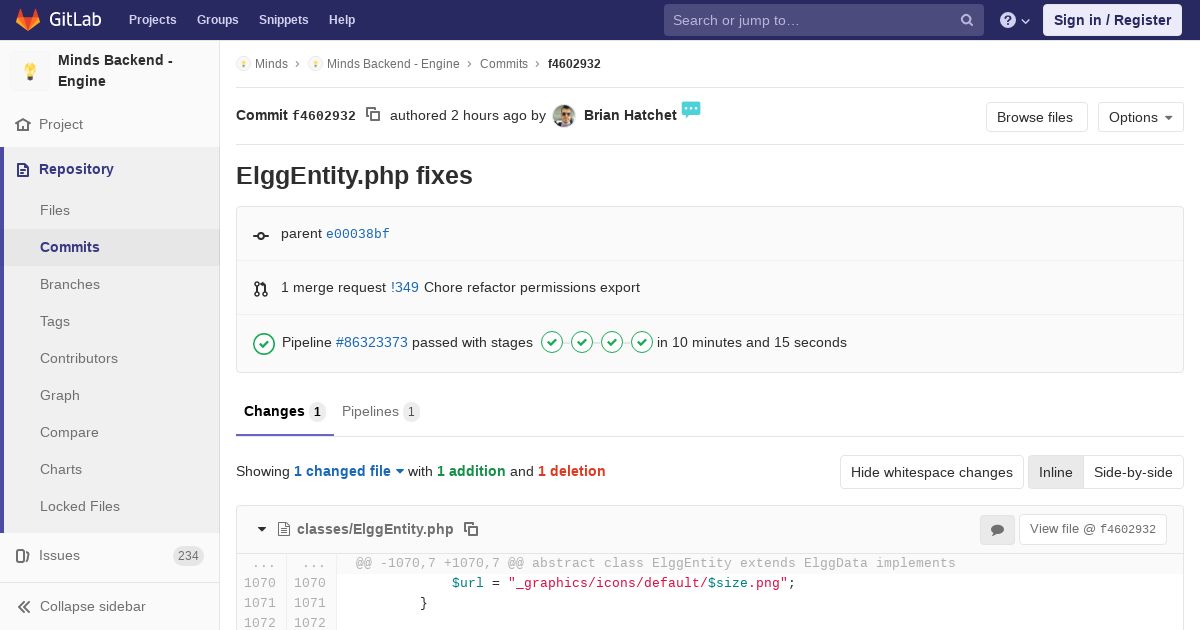Viewport: 1200px width, 630px height.
Task: Click the third pipeline stage check icon
Action: click(612, 342)
